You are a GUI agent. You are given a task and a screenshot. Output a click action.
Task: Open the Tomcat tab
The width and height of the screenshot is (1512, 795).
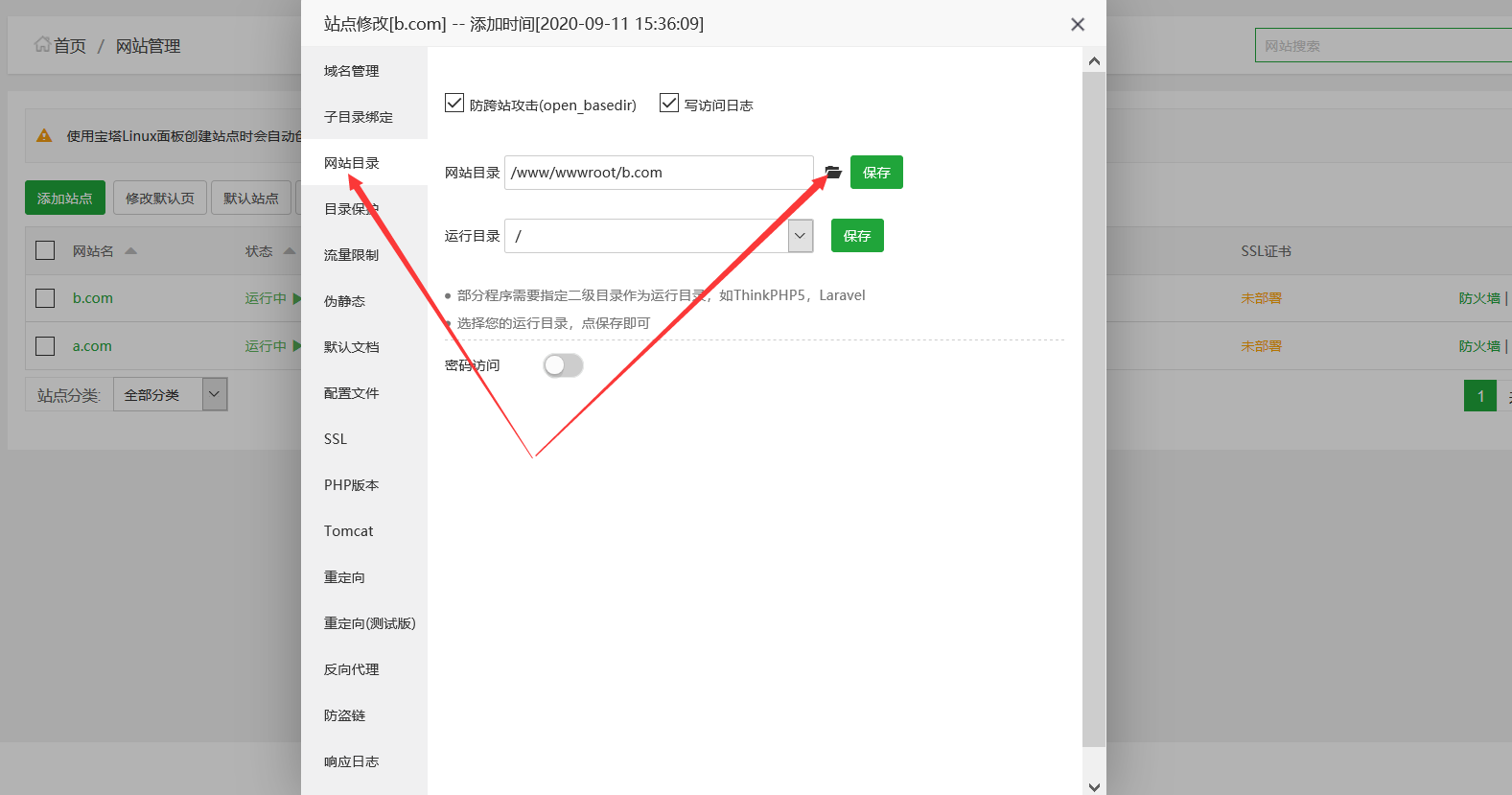pyautogui.click(x=364, y=531)
